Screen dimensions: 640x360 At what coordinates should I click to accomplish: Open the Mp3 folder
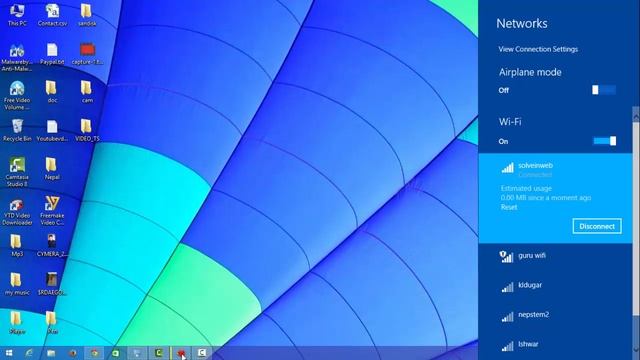[17, 245]
